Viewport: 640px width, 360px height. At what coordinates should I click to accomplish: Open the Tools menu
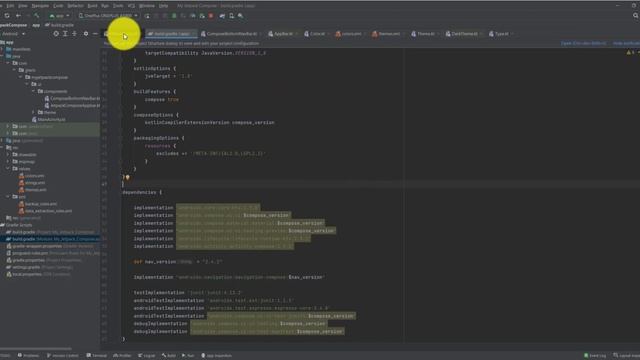pos(118,6)
